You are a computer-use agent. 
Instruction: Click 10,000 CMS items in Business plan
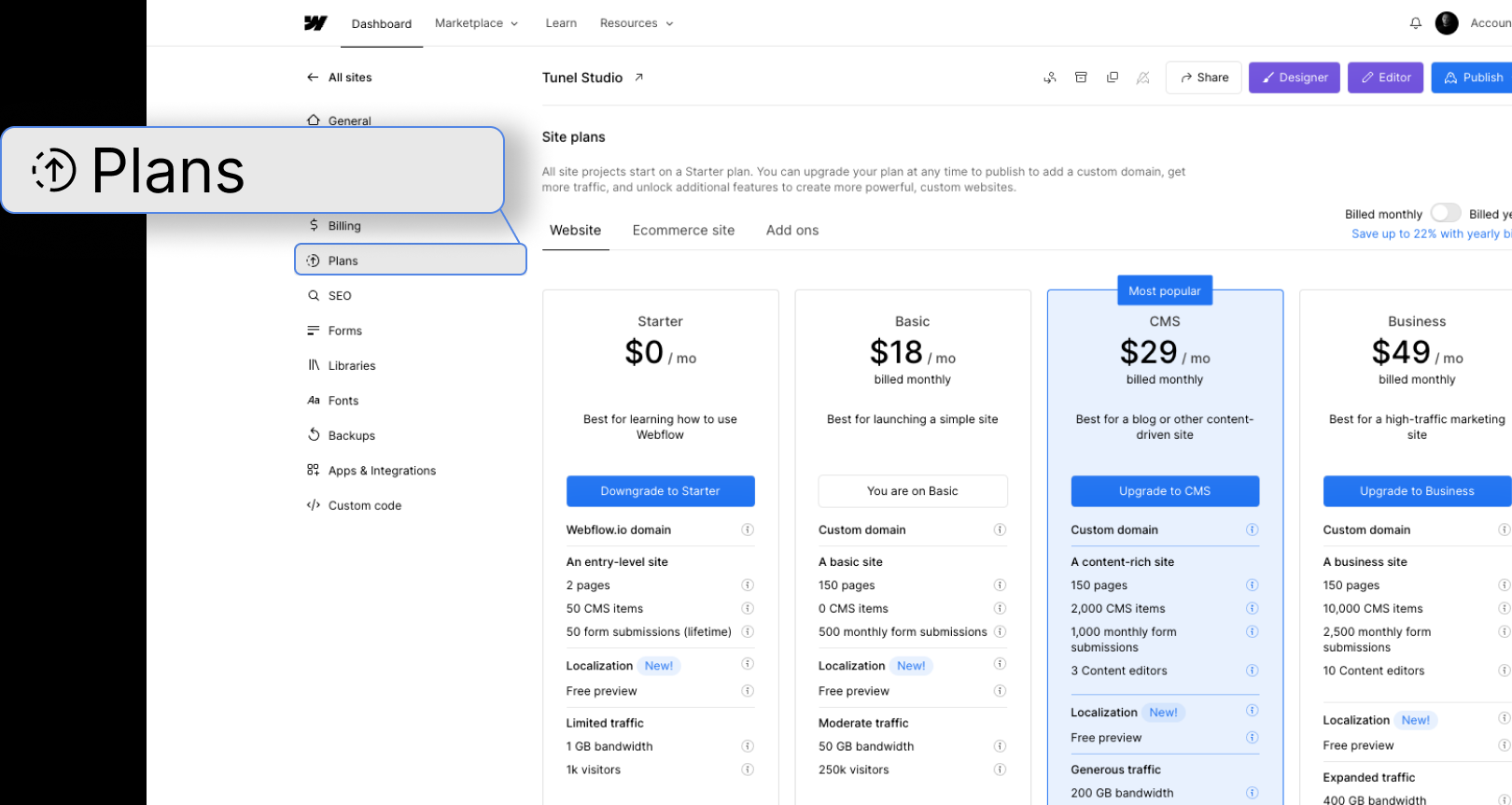point(1373,609)
